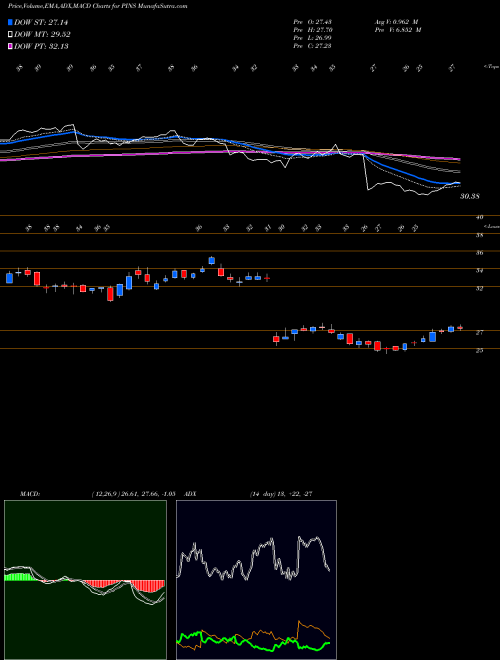Click the 'Pre H: 27.70' value

click(x=312, y=30)
